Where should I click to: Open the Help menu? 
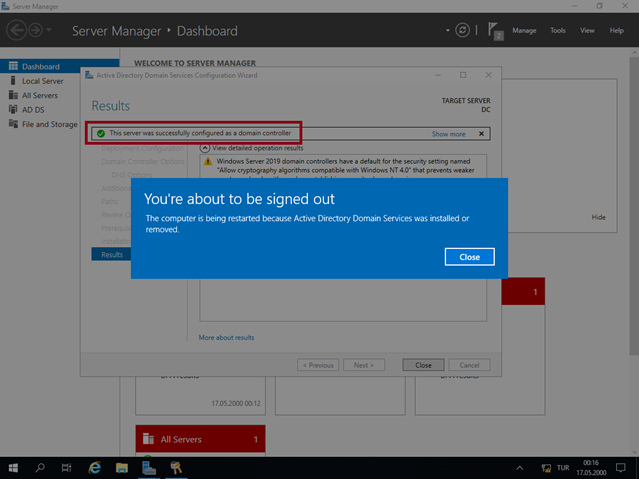(x=617, y=31)
